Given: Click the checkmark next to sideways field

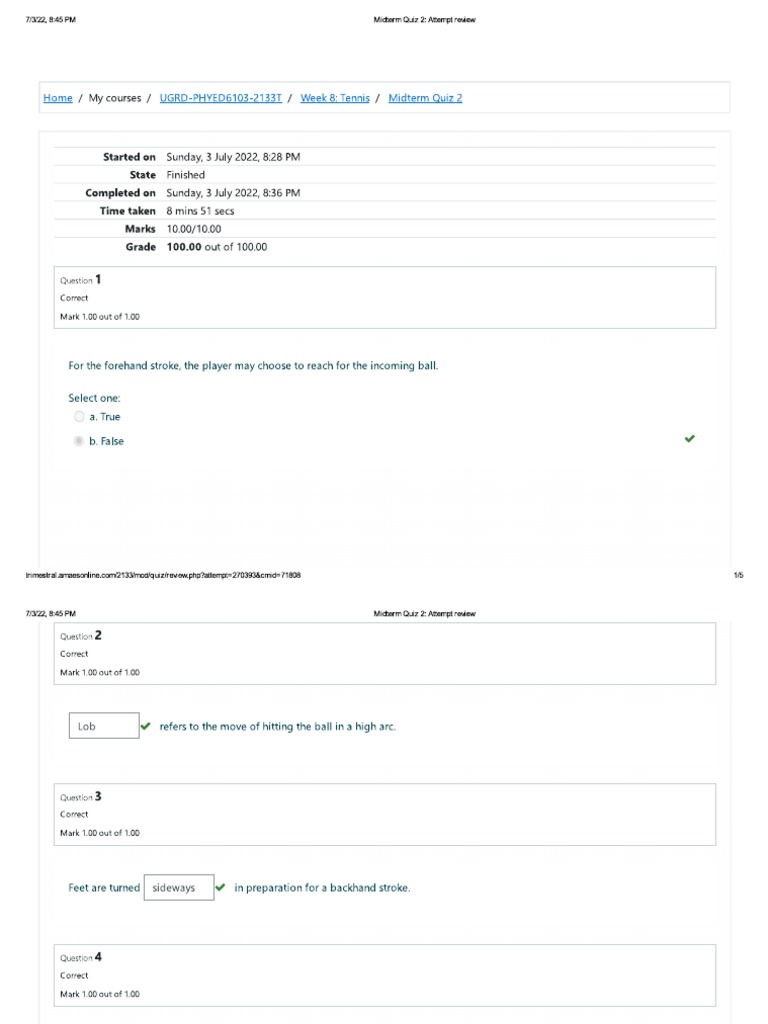Looking at the screenshot, I should click(x=221, y=887).
